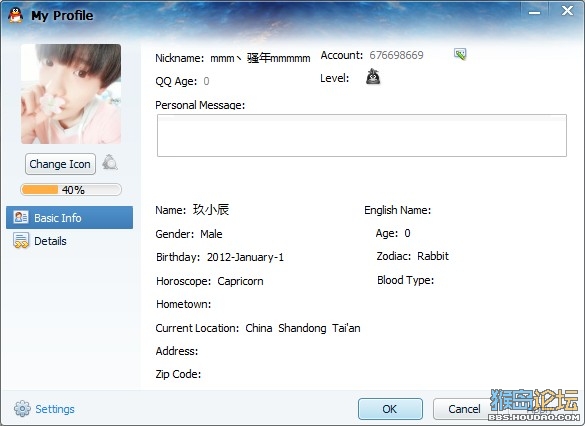Image resolution: width=585 pixels, height=426 pixels.
Task: Open the Settings link
Action: (x=55, y=409)
